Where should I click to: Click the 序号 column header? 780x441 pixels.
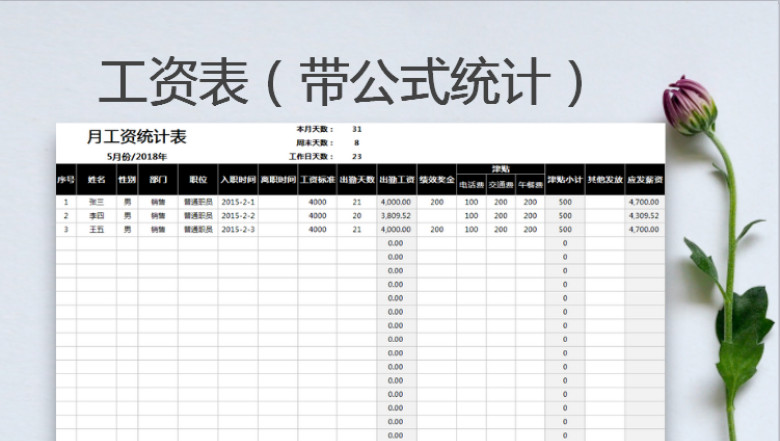pos(66,179)
